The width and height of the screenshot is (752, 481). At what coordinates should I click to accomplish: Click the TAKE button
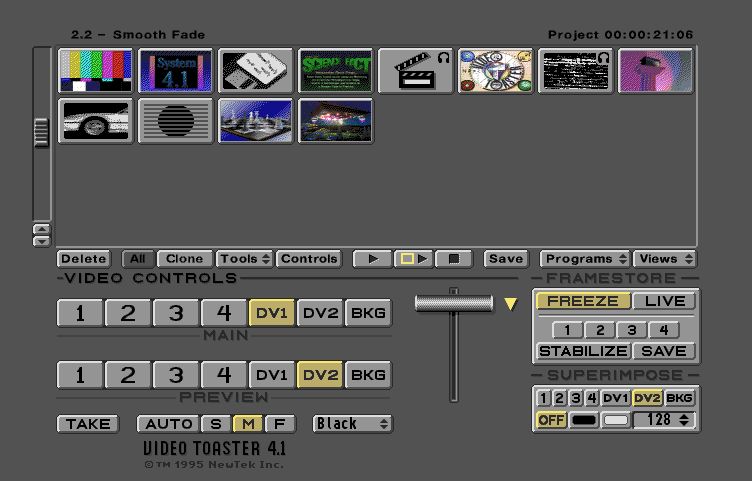click(88, 424)
